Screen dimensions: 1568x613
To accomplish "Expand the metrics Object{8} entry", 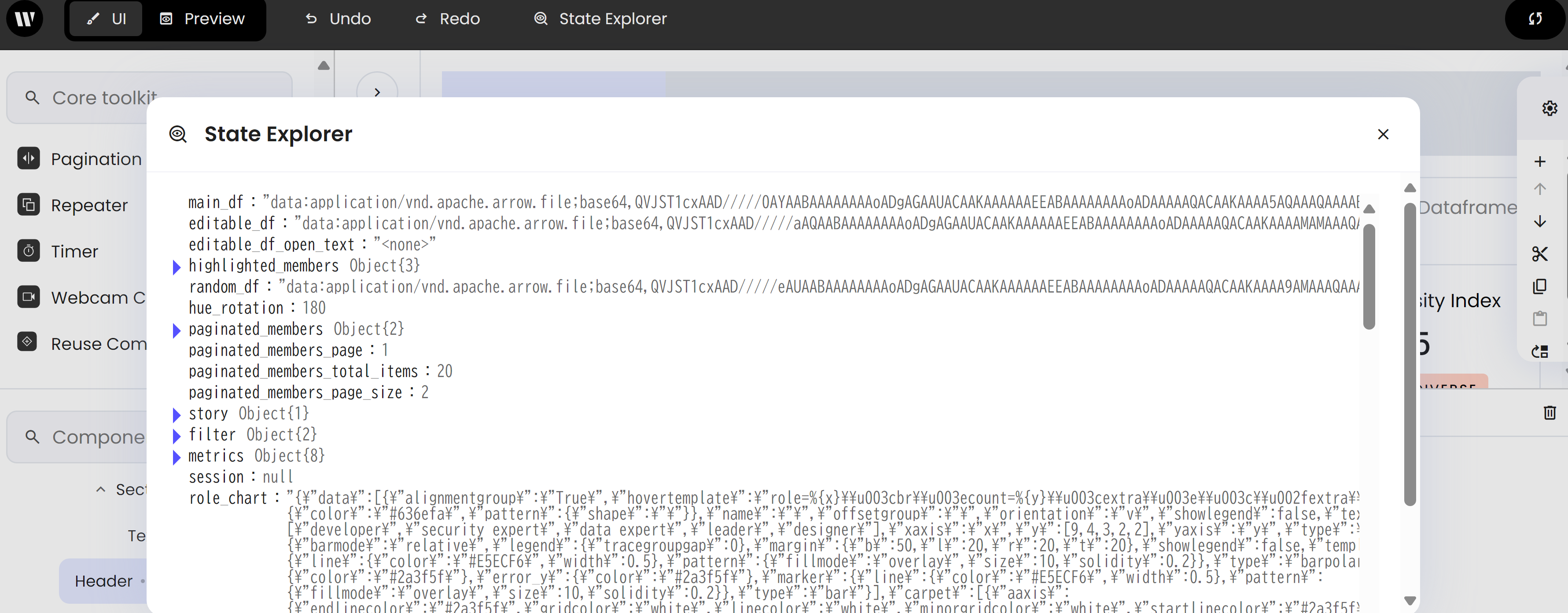I will [x=177, y=456].
